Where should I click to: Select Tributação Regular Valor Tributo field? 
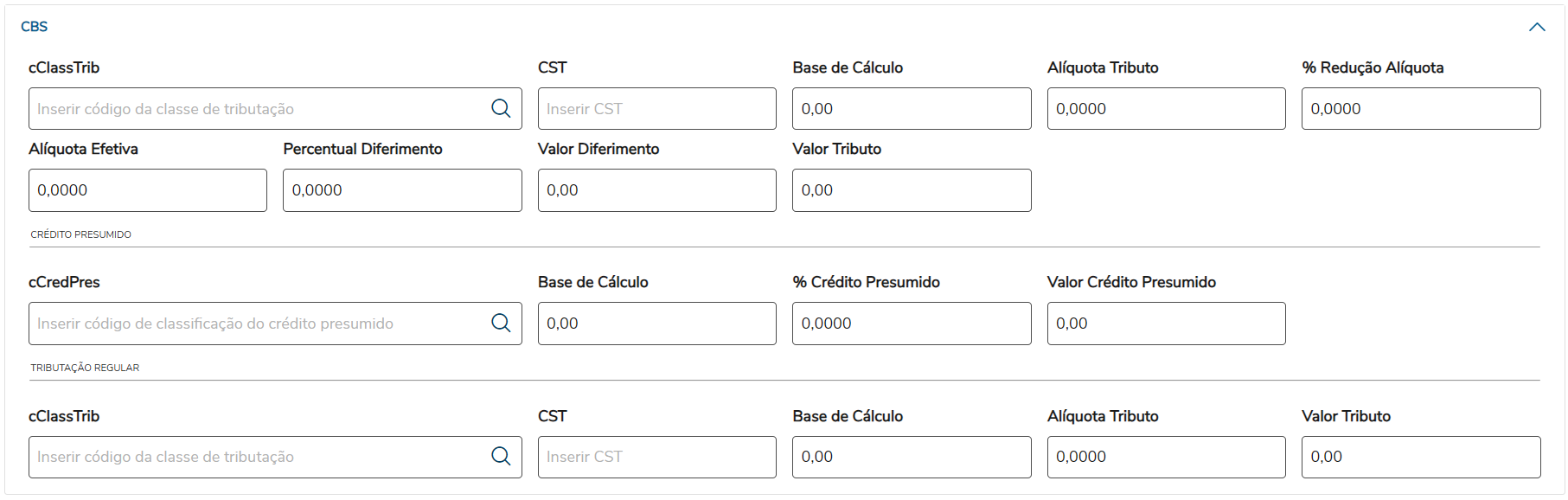pyautogui.click(x=1420, y=457)
